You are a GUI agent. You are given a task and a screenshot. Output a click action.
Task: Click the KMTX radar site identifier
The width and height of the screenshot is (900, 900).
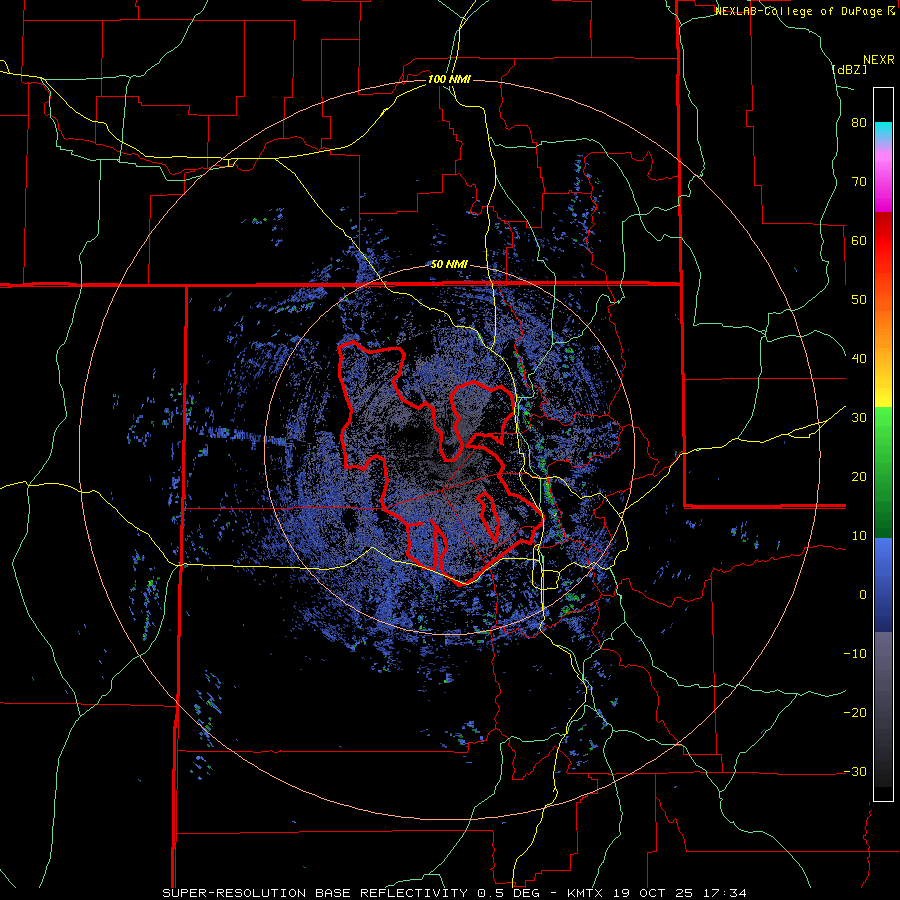[x=583, y=893]
